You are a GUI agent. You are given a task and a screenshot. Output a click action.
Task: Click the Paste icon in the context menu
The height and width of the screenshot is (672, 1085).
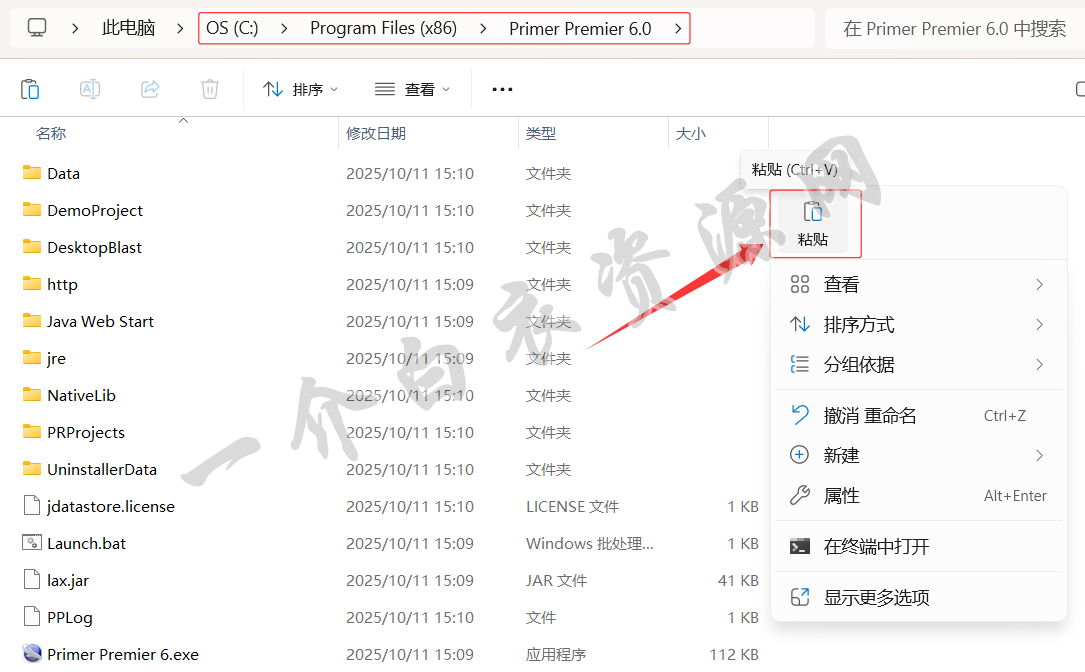point(813,212)
